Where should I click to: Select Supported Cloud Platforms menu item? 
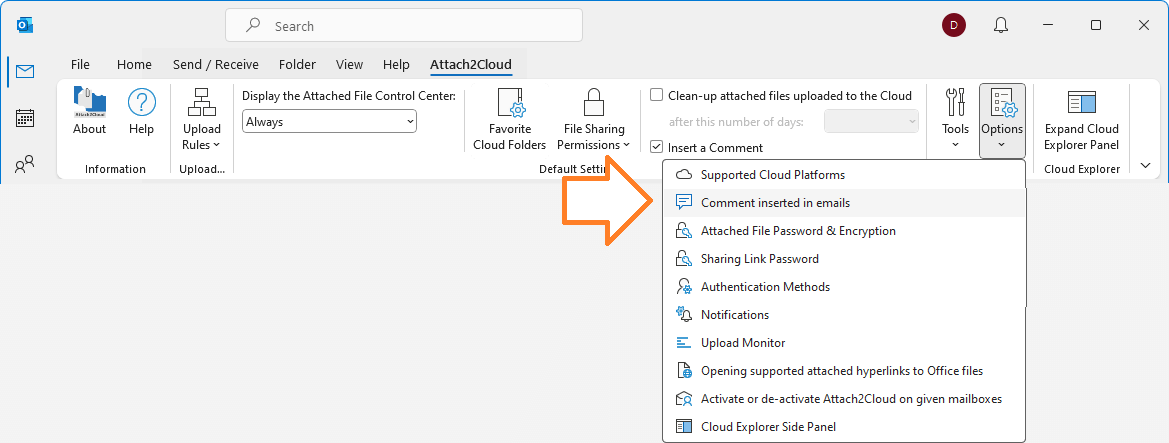[x=844, y=175]
